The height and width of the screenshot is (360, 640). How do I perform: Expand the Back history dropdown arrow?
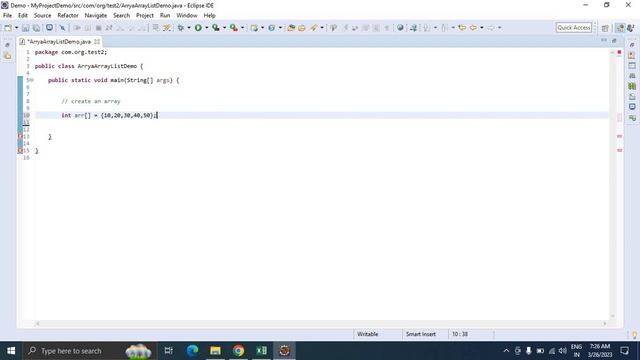pyautogui.click(x=482, y=28)
